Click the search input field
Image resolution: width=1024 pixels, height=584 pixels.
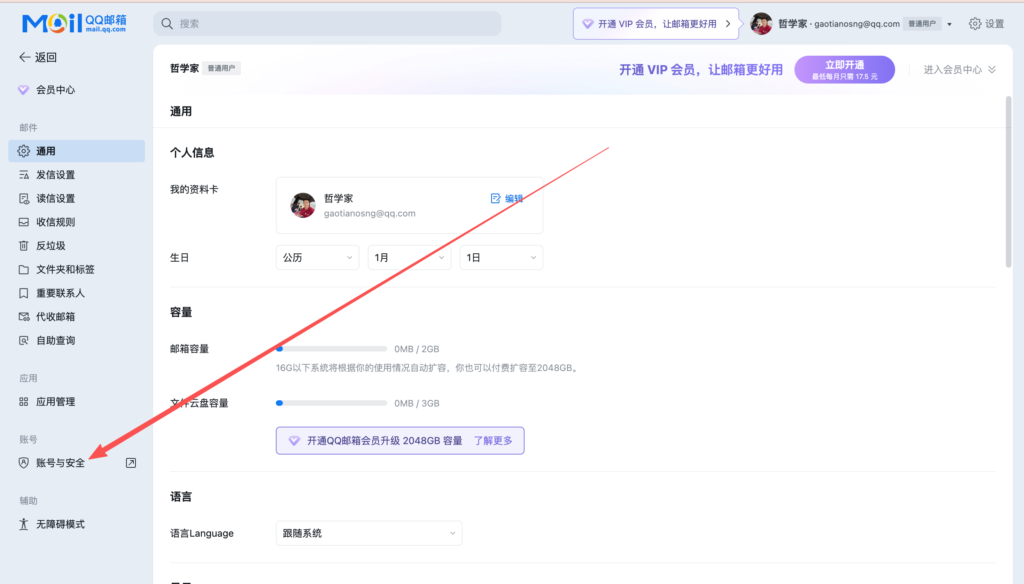coord(328,24)
